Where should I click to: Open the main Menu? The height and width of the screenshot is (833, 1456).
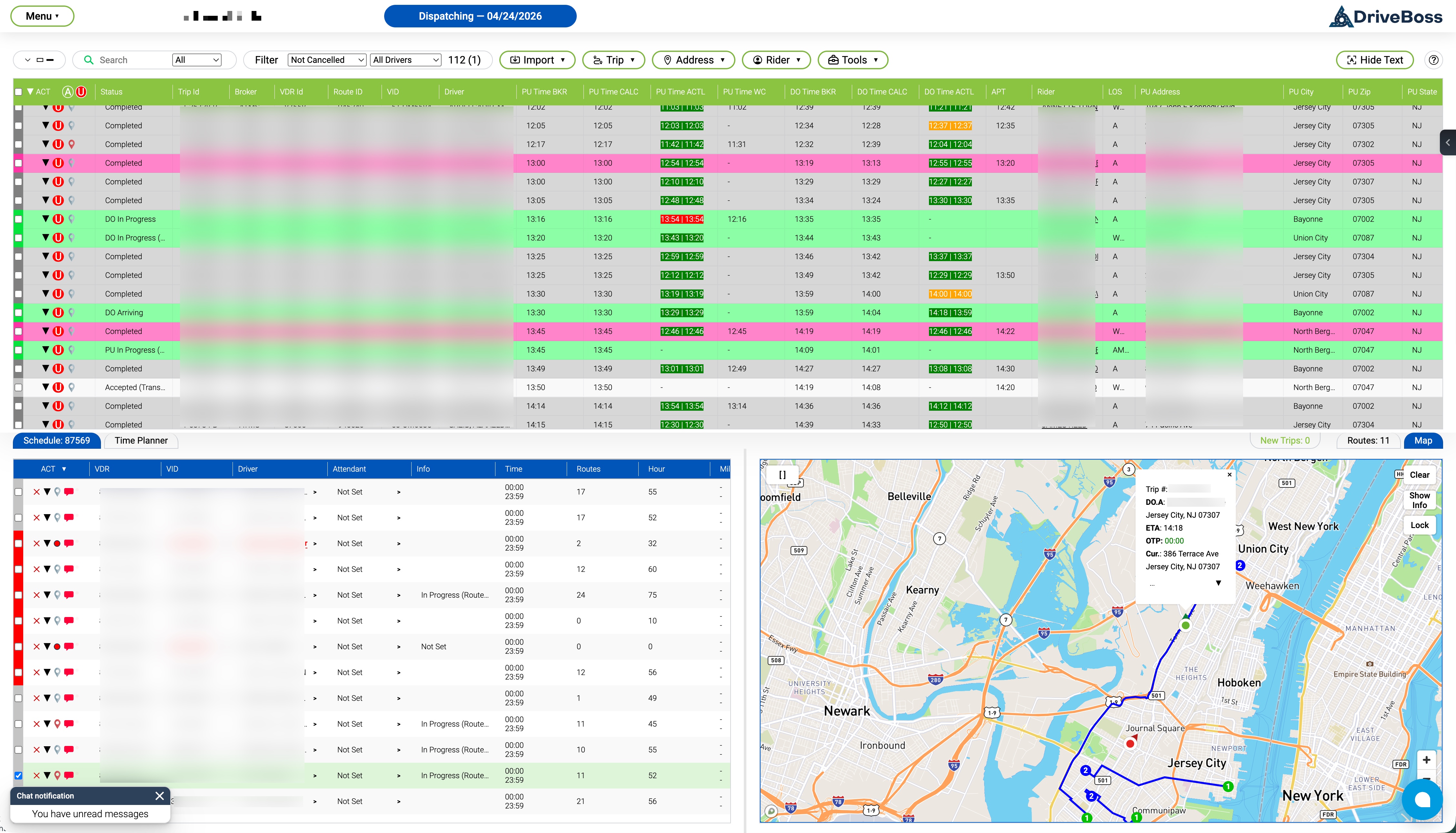pyautogui.click(x=42, y=16)
